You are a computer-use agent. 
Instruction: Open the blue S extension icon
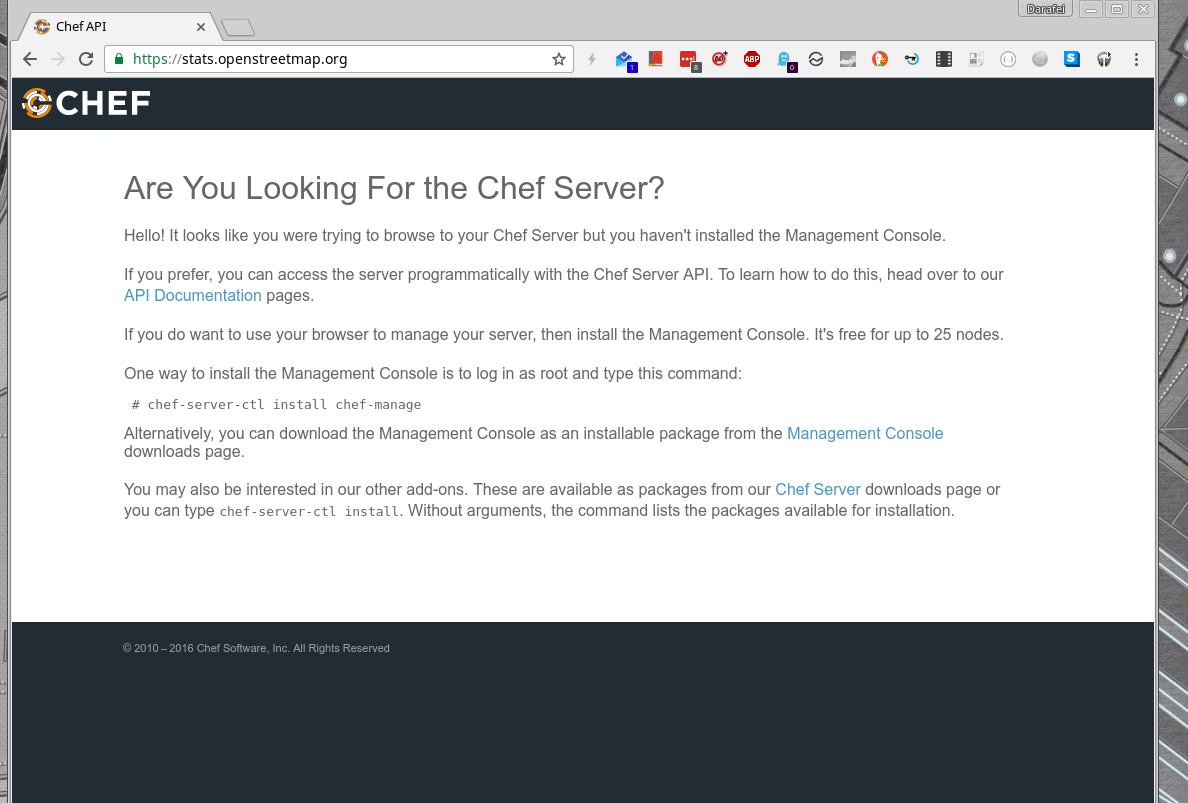point(1071,59)
